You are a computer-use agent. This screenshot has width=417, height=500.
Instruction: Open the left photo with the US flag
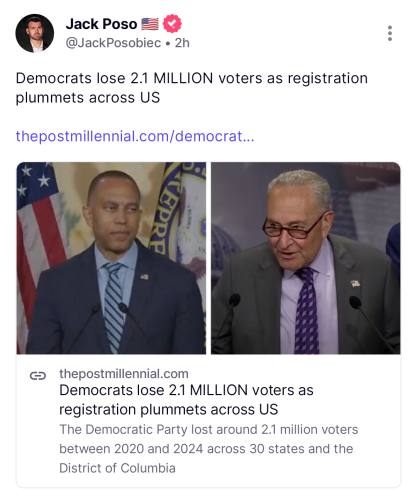click(111, 258)
